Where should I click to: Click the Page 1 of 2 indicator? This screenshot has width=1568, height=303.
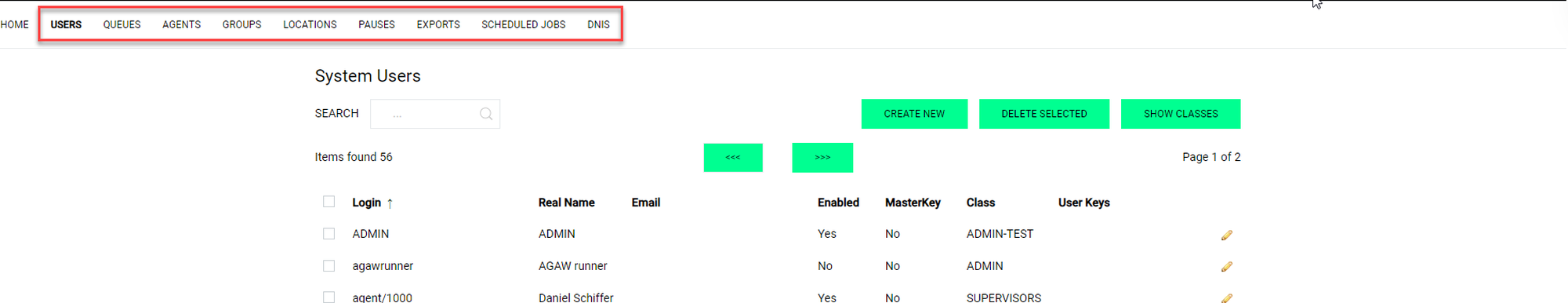[x=1211, y=157]
